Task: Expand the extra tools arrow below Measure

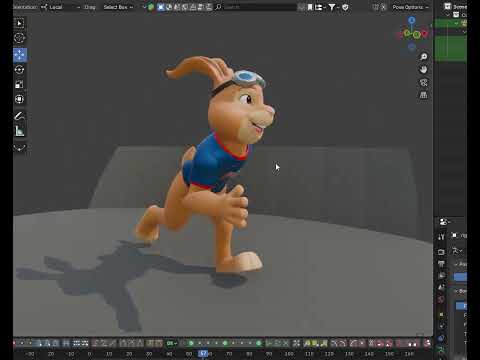Action: click(x=19, y=148)
